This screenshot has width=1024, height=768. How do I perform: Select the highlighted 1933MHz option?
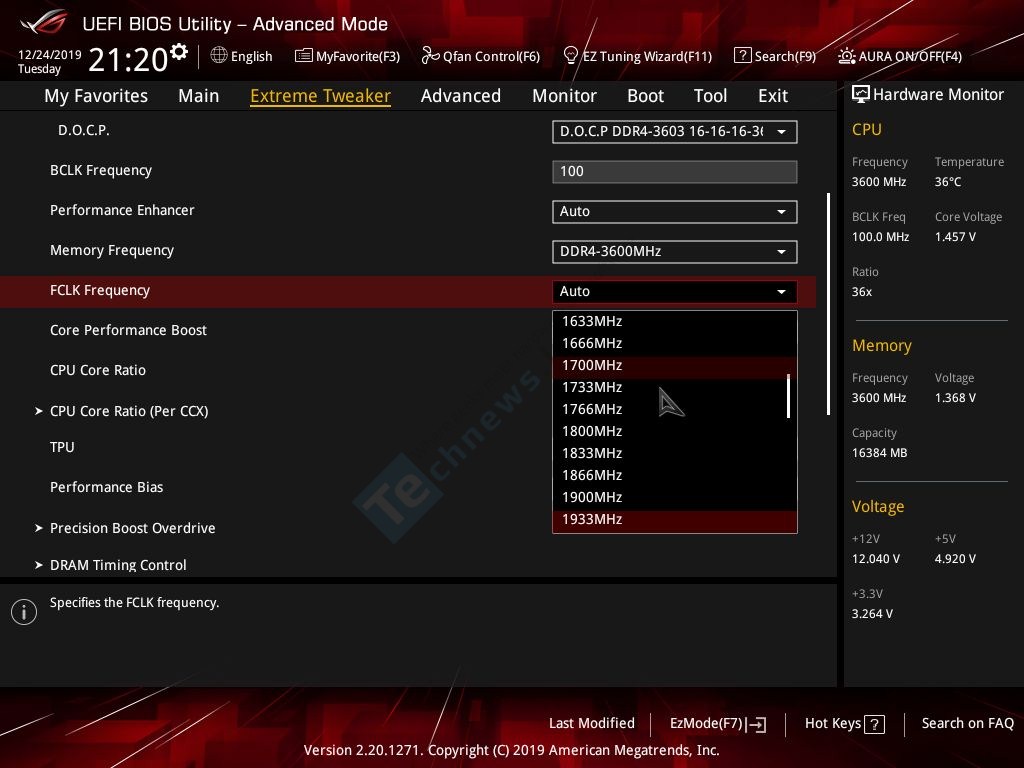[675, 519]
